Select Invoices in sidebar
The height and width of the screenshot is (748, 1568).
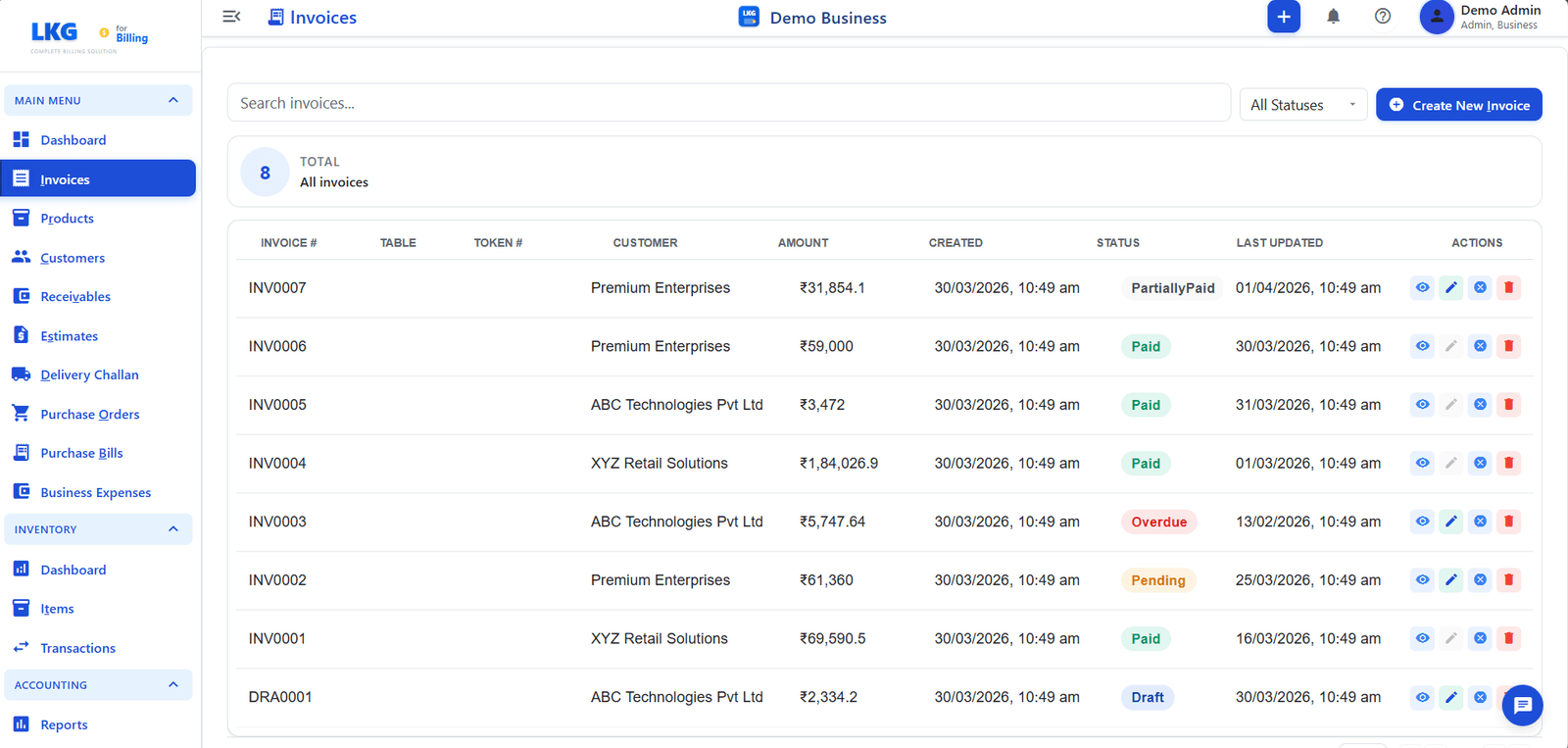coord(98,178)
